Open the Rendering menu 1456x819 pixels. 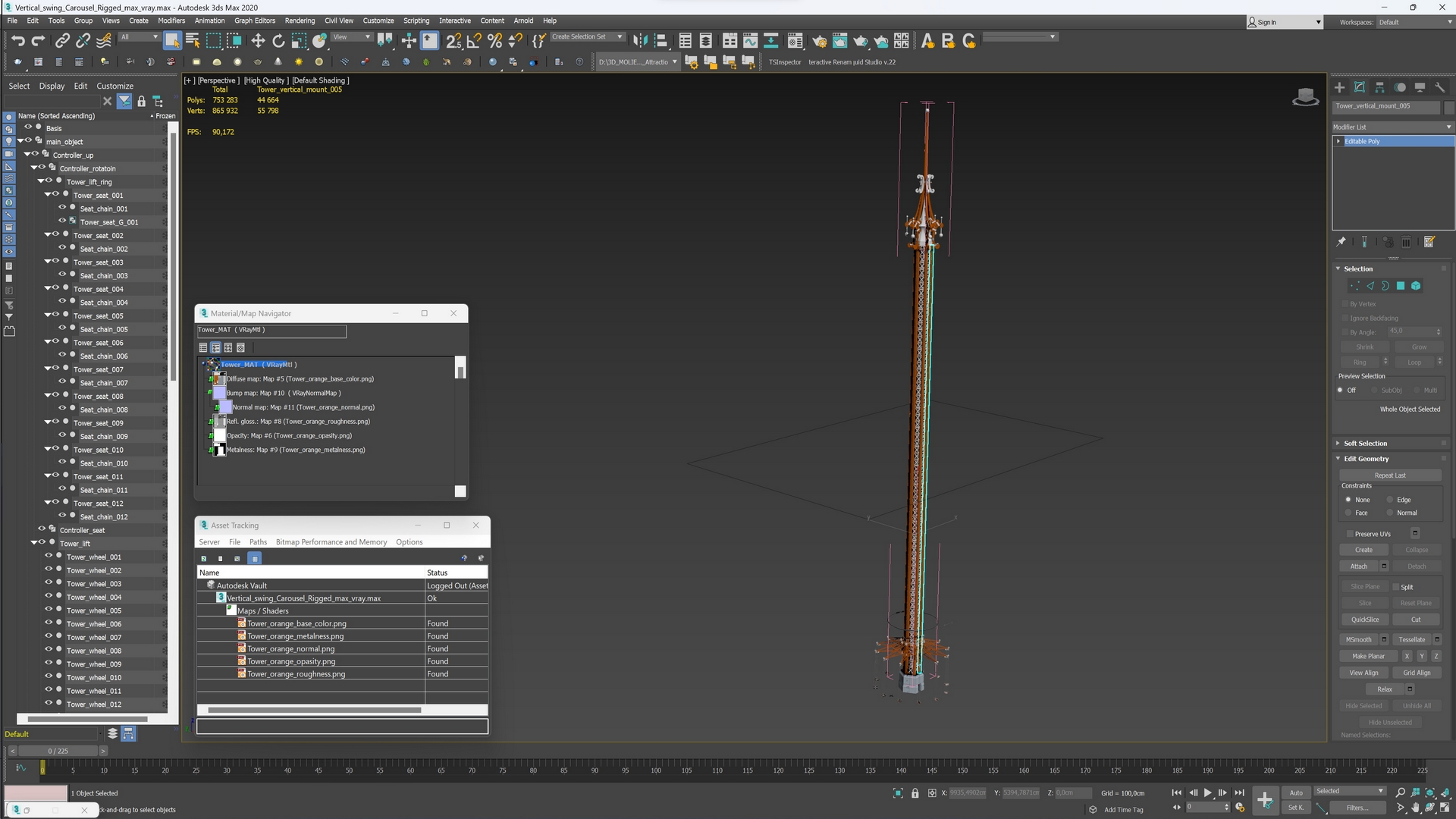[300, 20]
